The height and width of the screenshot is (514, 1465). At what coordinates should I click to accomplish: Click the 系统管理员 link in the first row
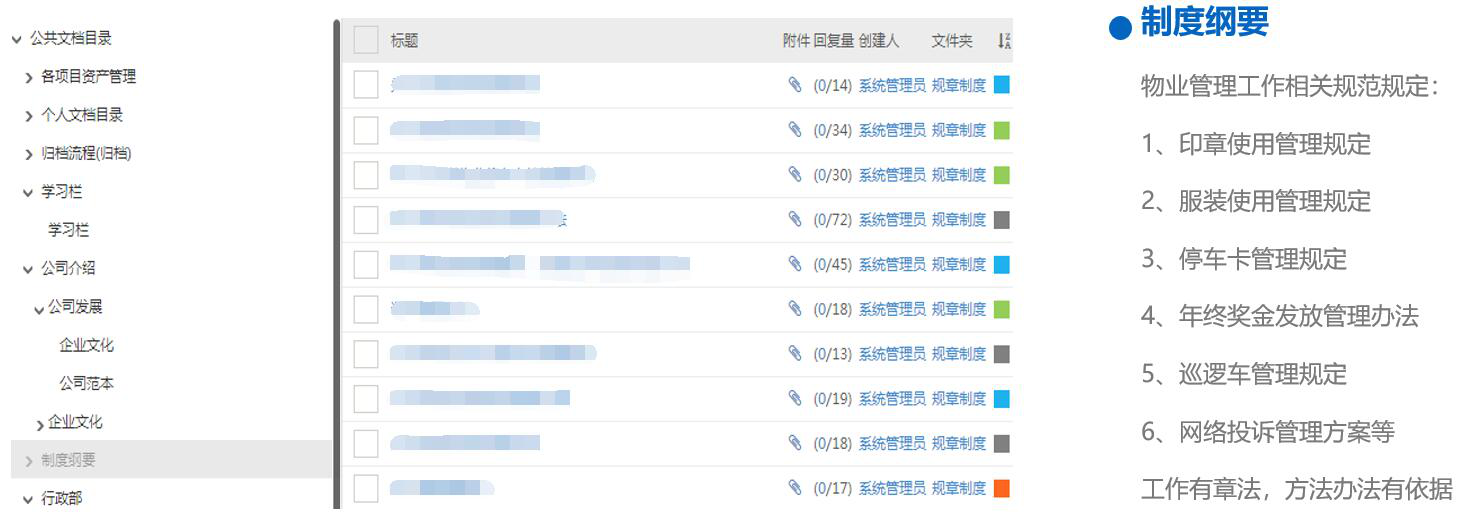[892, 86]
